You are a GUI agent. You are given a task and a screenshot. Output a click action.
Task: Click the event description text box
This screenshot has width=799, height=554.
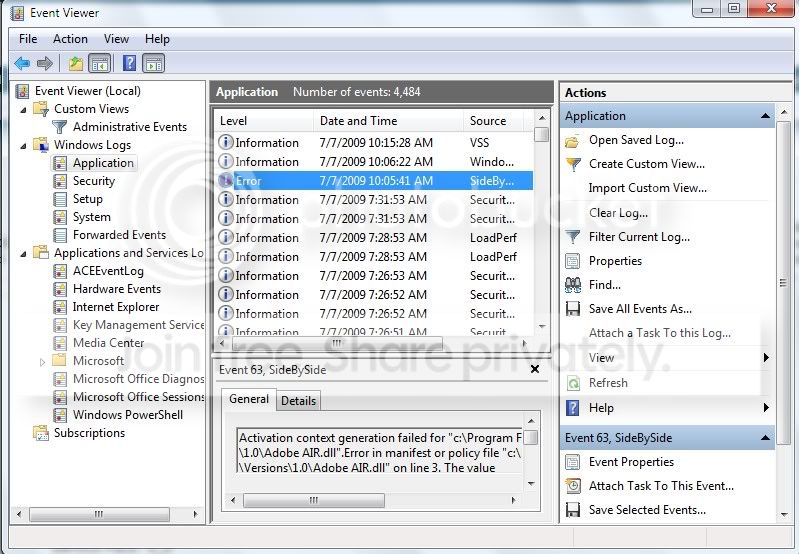click(380, 453)
